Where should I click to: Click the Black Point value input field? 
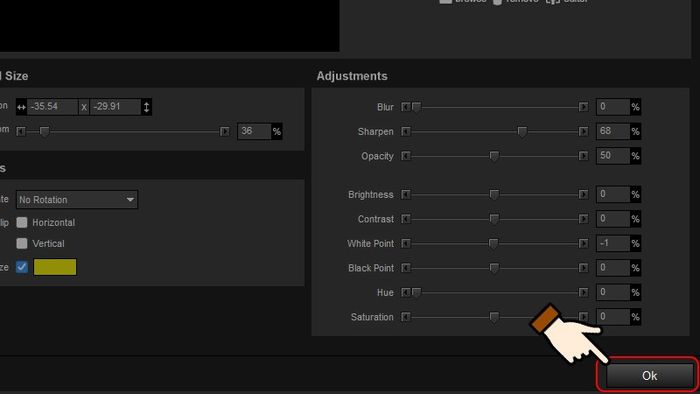coord(613,268)
